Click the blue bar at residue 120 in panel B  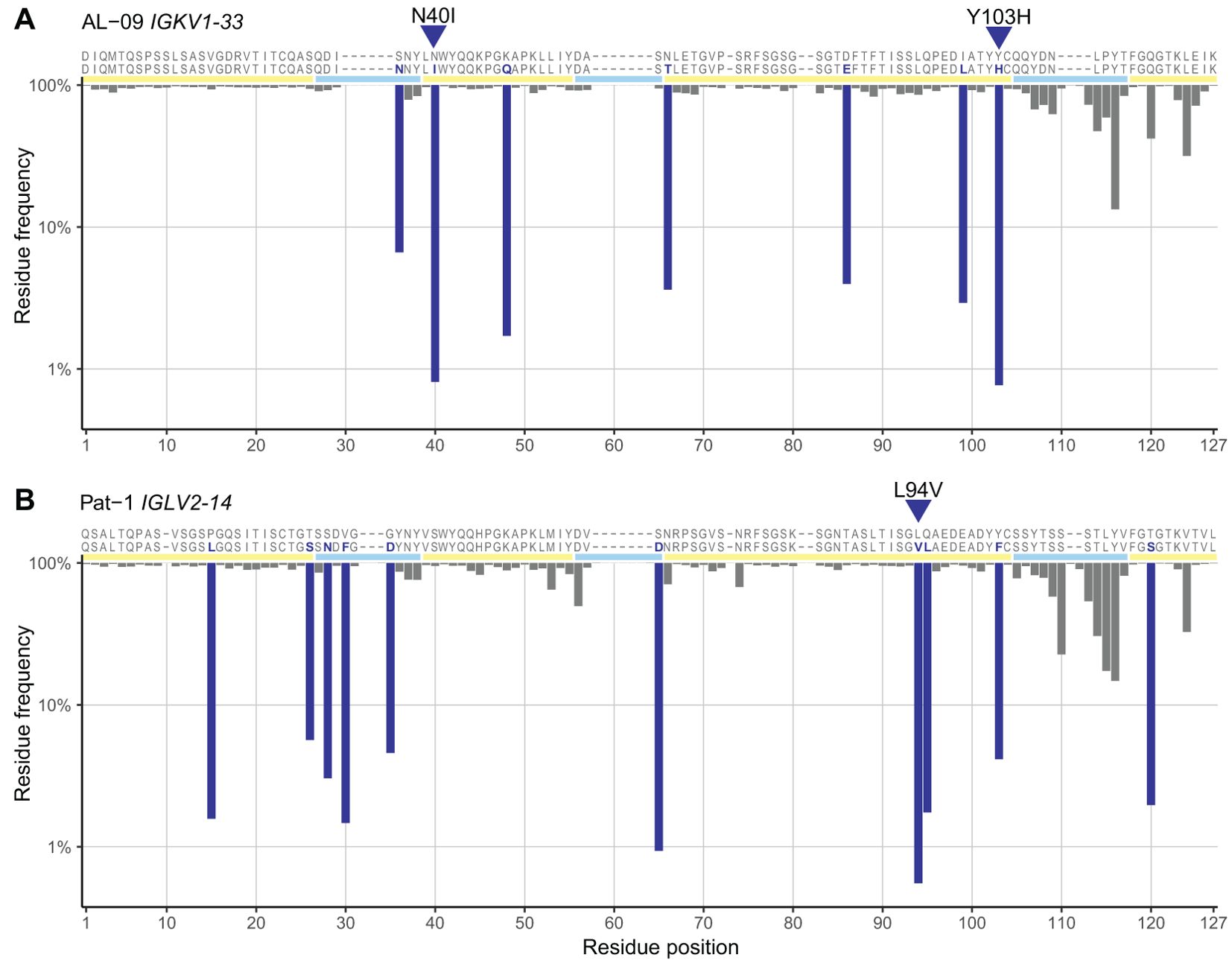click(1151, 684)
